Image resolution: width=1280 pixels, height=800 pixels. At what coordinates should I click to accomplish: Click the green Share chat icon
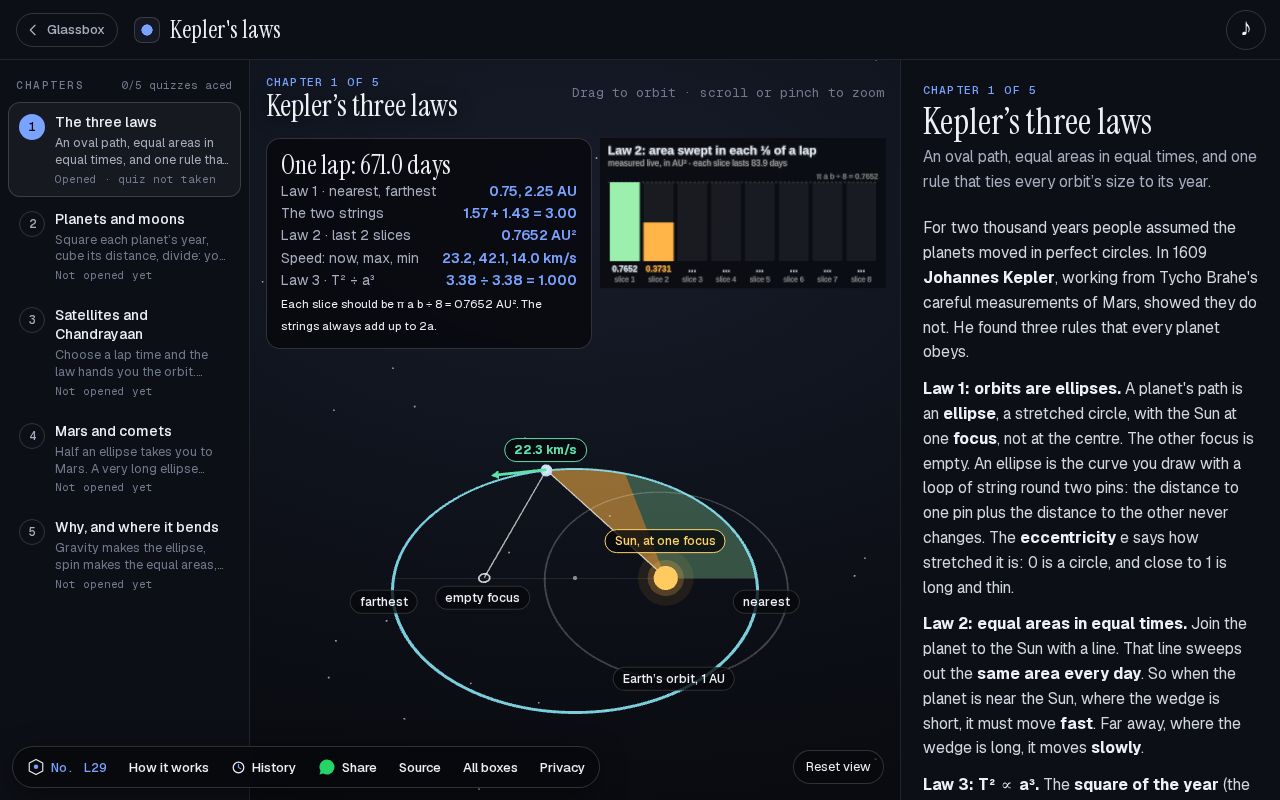coord(327,767)
